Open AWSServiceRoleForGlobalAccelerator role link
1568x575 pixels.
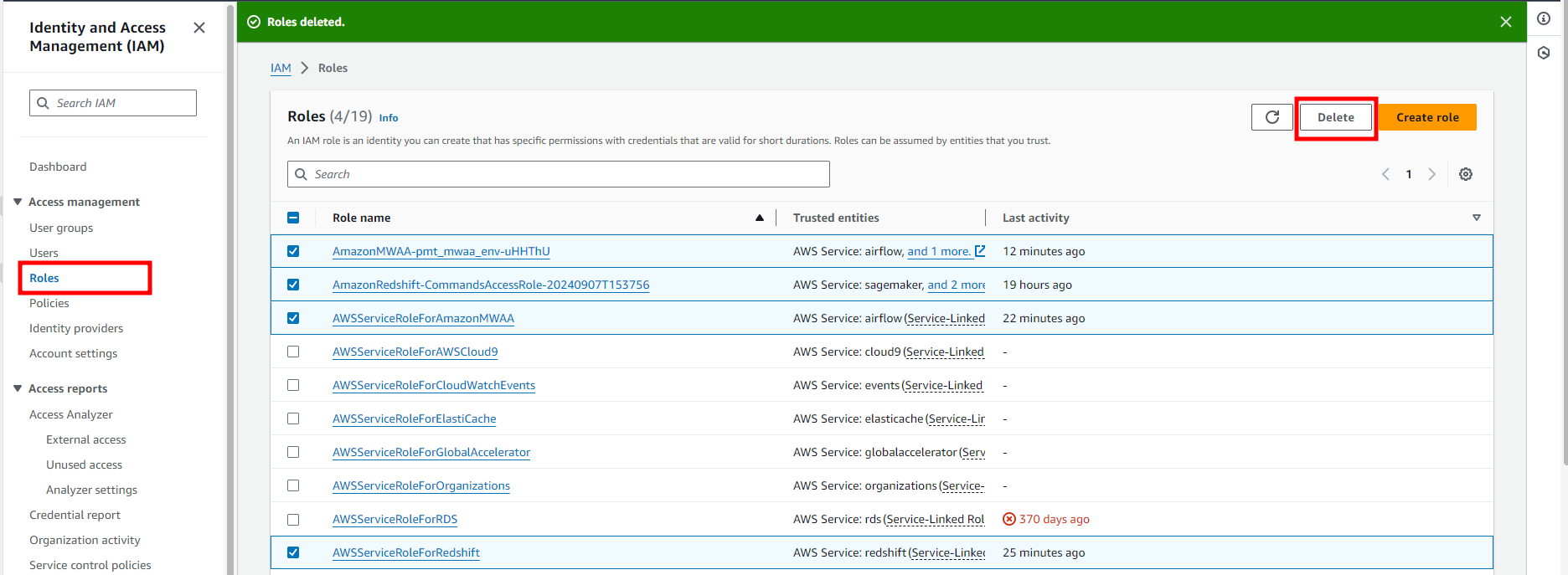pos(431,452)
